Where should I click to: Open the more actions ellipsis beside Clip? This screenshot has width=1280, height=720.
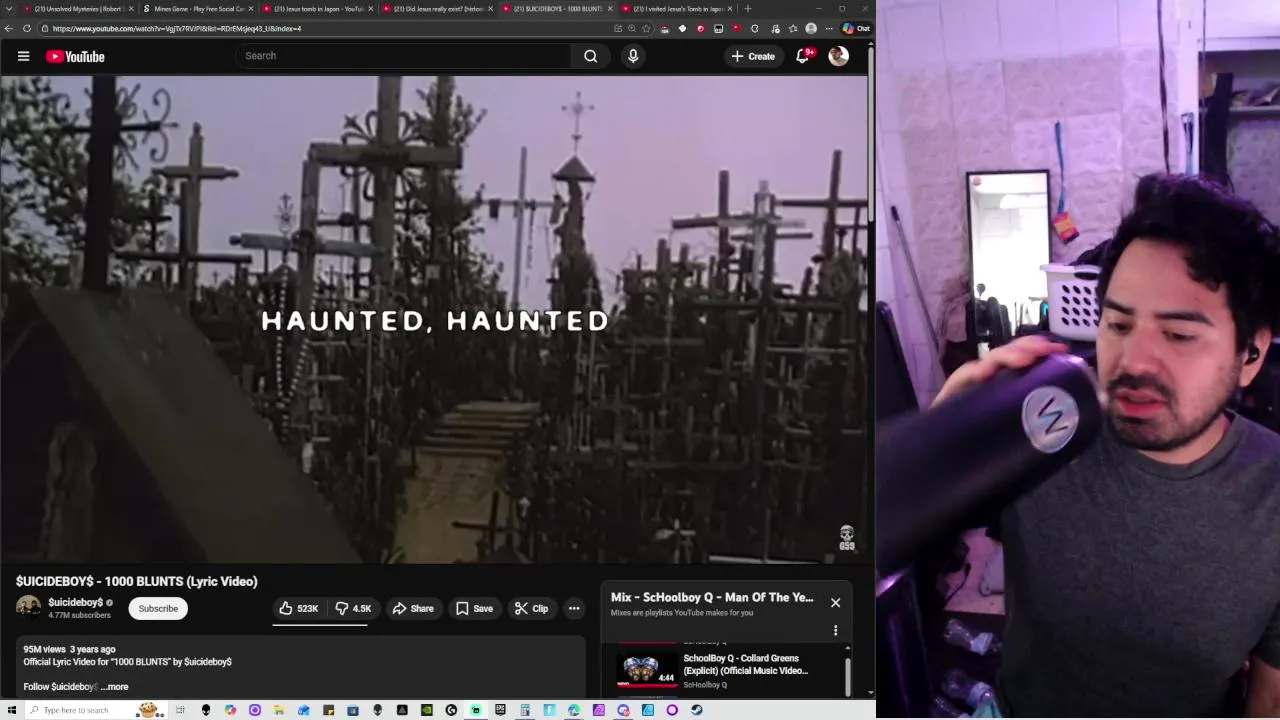click(x=574, y=608)
